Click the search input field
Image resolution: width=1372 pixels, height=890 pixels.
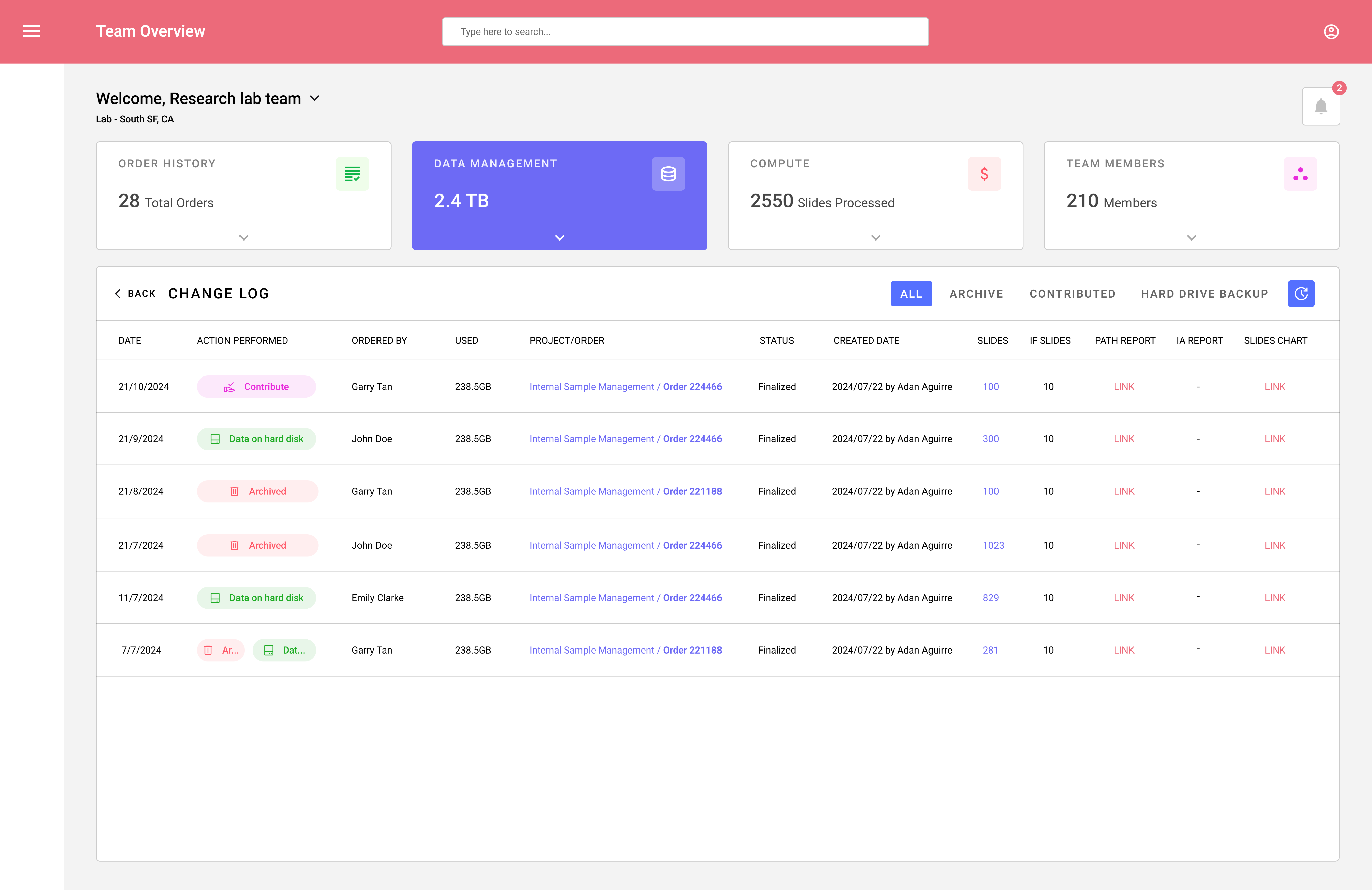point(685,32)
